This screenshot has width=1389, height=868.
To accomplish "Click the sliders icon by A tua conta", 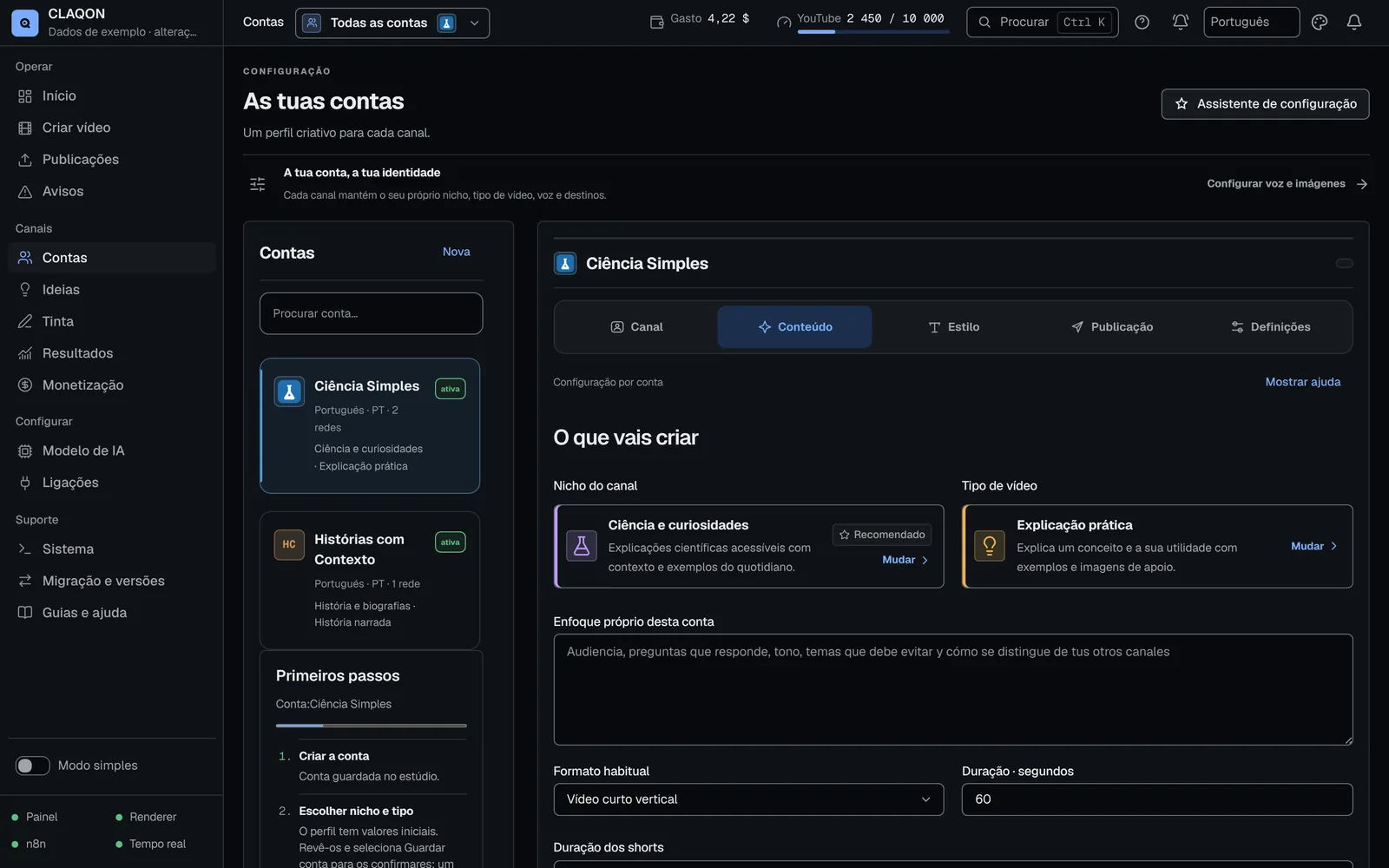I will pos(258,184).
